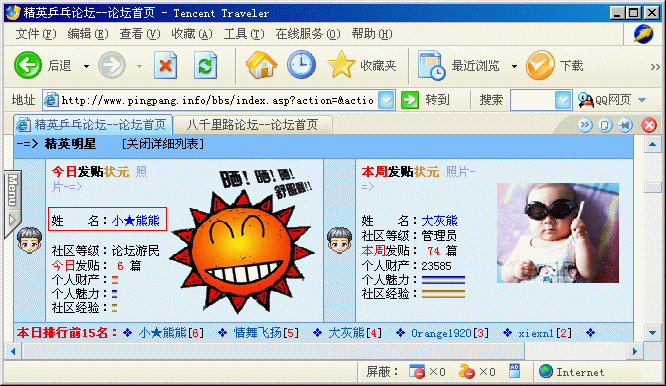The height and width of the screenshot is (386, 666).
Task: Open Favorites star icon
Action: [x=341, y=65]
